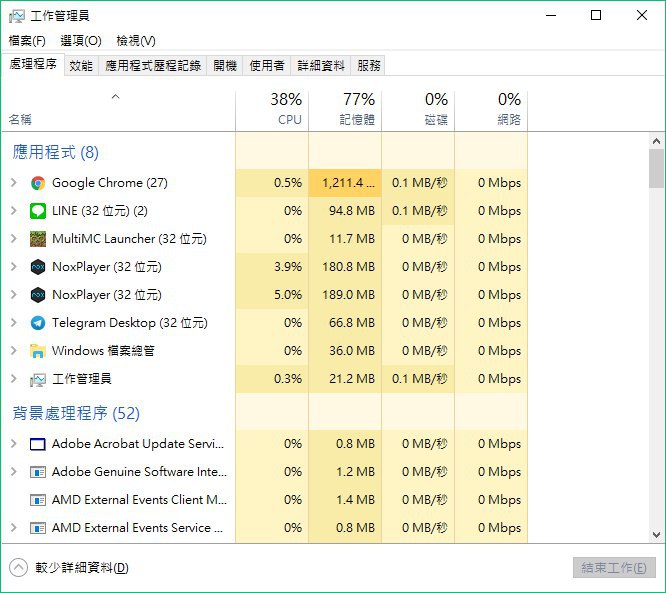Open the 檔案(F) menu
The height and width of the screenshot is (593, 666).
point(27,41)
